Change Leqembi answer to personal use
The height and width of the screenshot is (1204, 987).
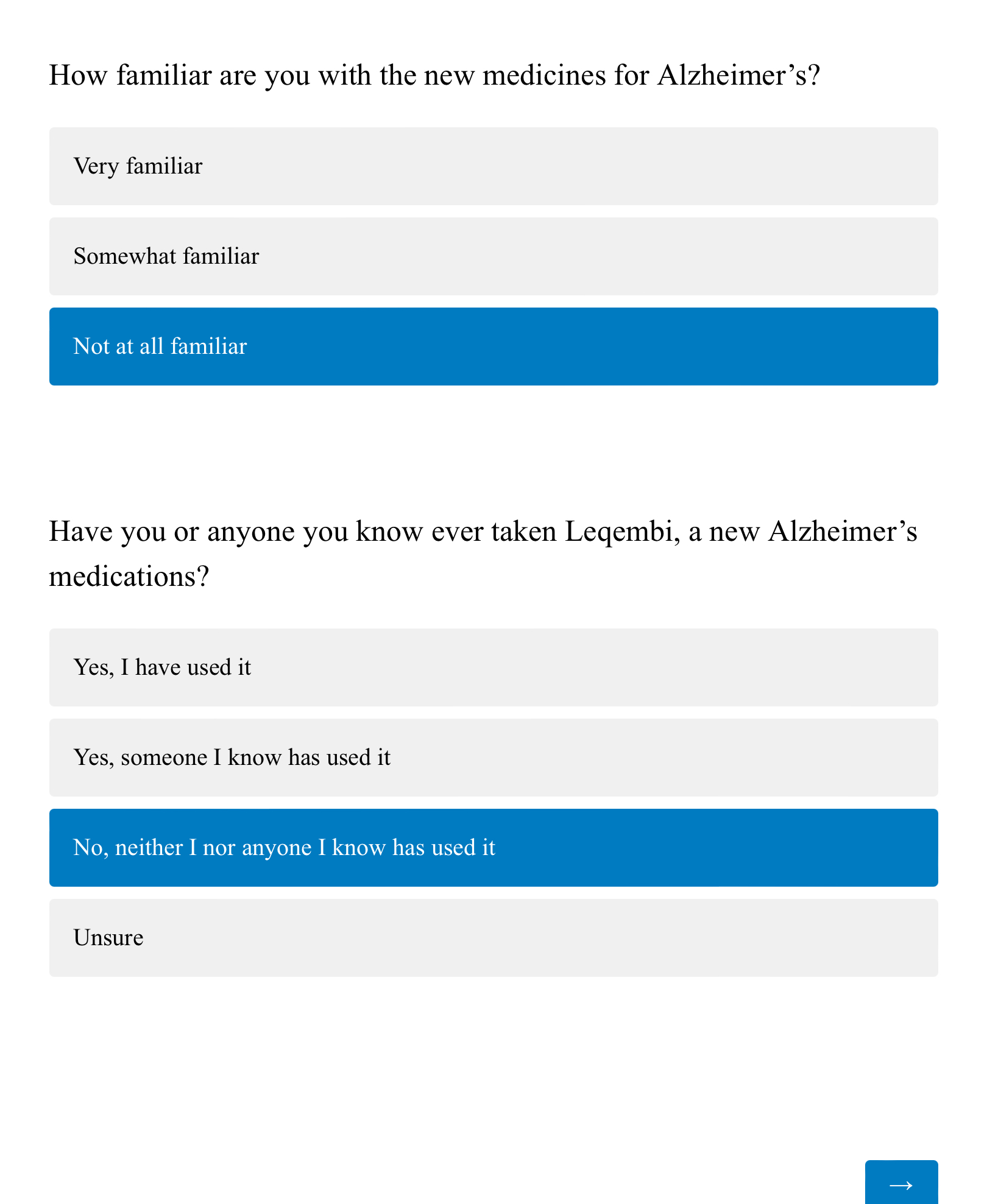tap(493, 667)
